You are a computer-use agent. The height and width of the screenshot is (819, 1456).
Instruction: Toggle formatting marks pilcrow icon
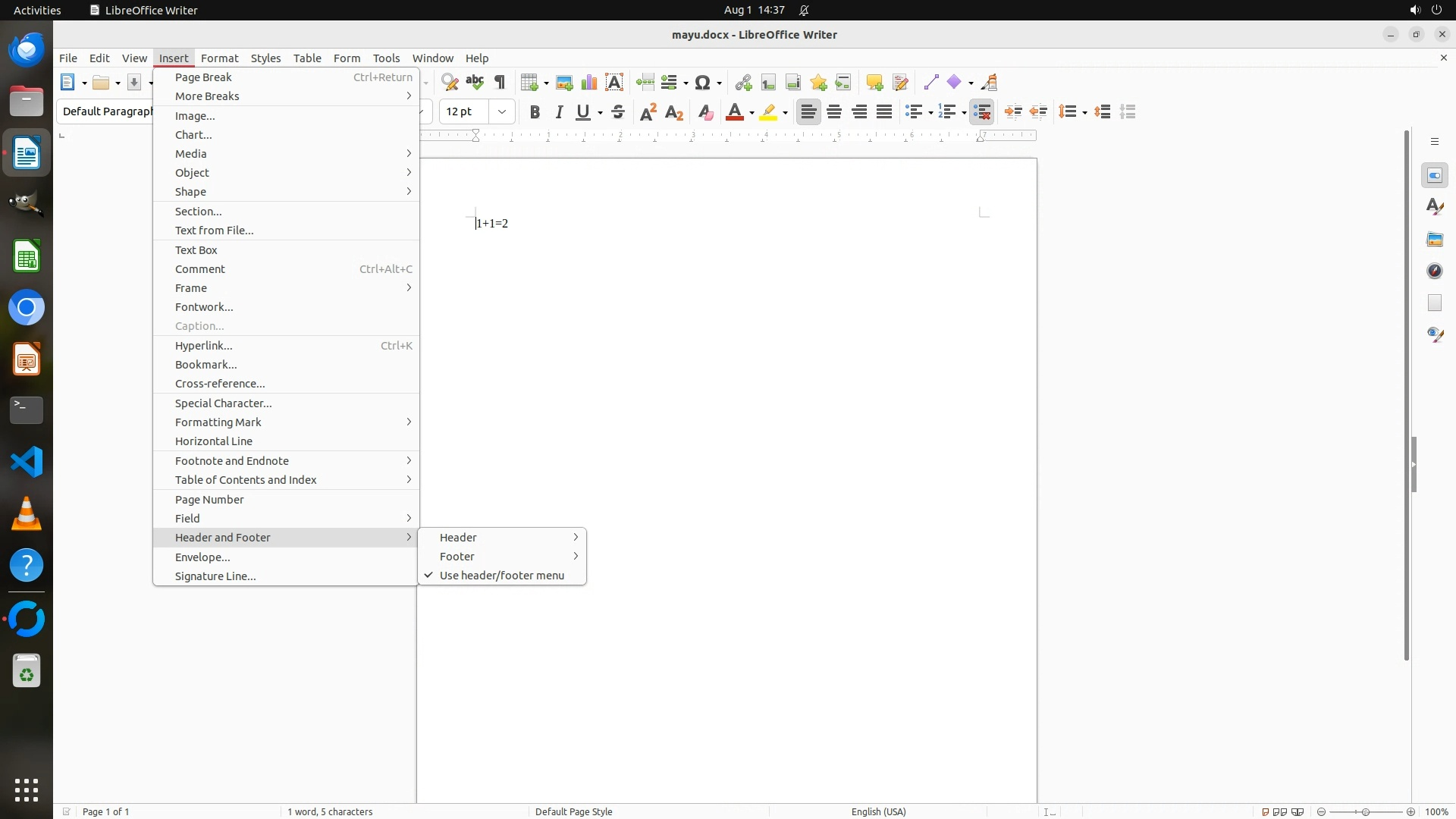pyautogui.click(x=500, y=83)
